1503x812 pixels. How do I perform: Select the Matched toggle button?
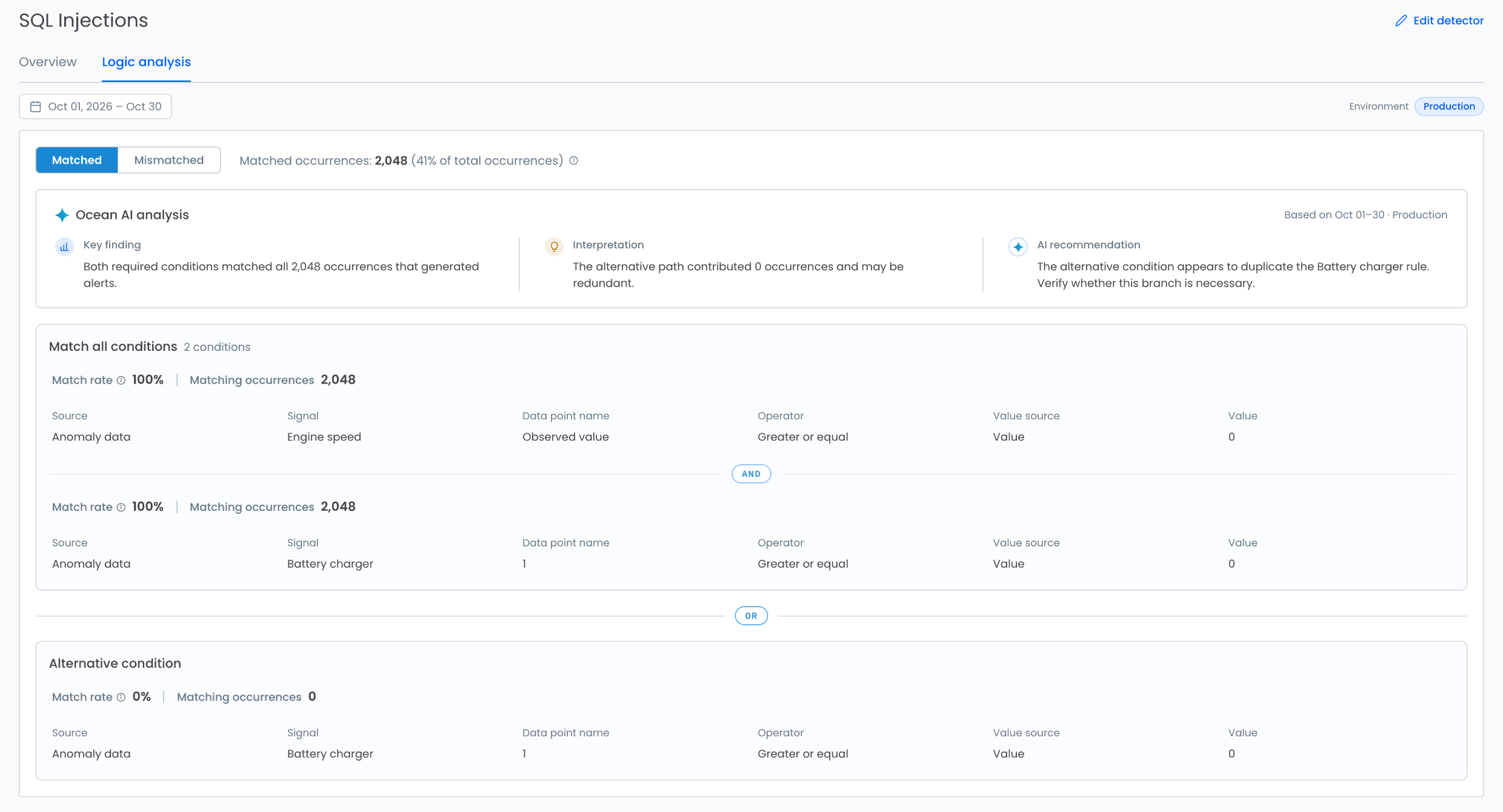pyautogui.click(x=77, y=160)
